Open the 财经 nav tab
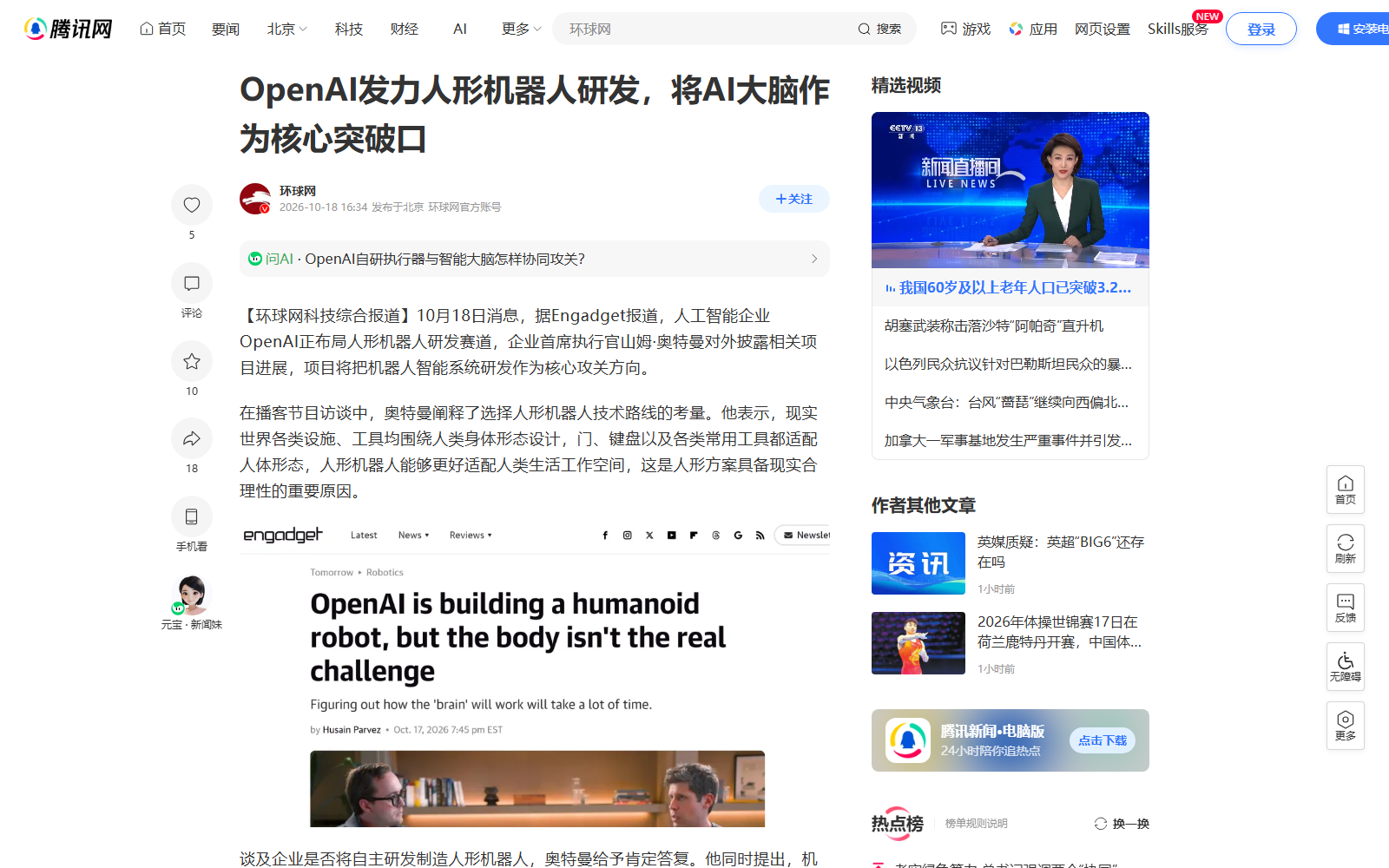 405,29
